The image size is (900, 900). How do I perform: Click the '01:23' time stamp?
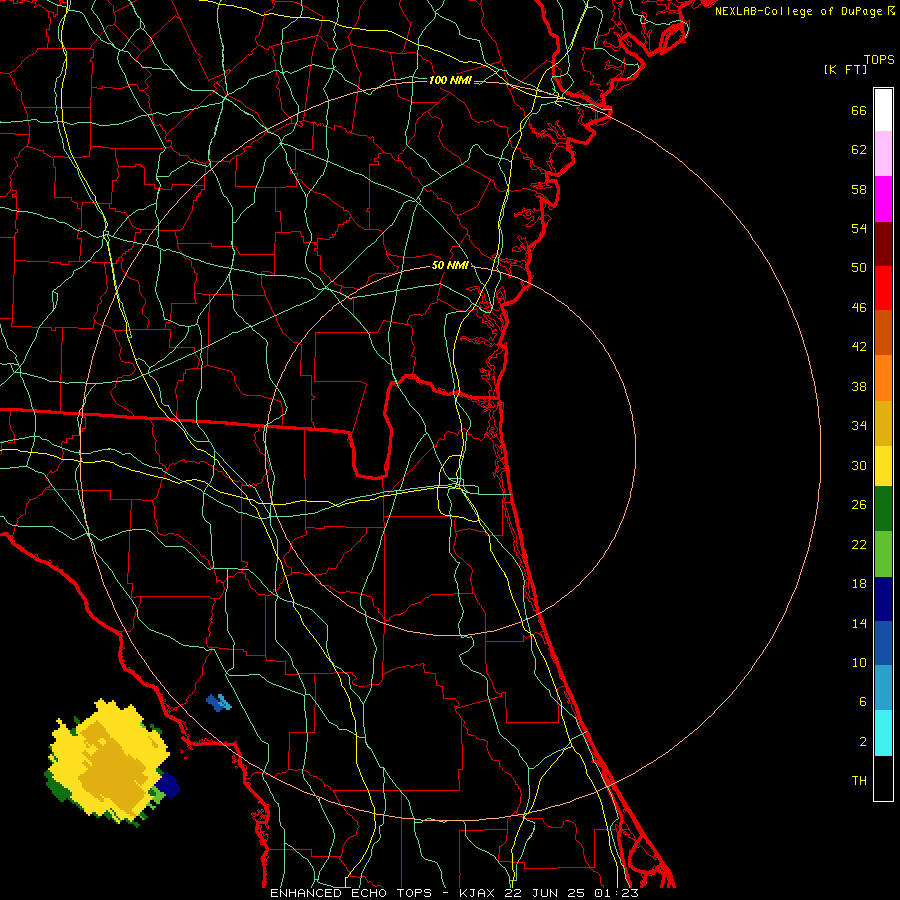point(617,893)
